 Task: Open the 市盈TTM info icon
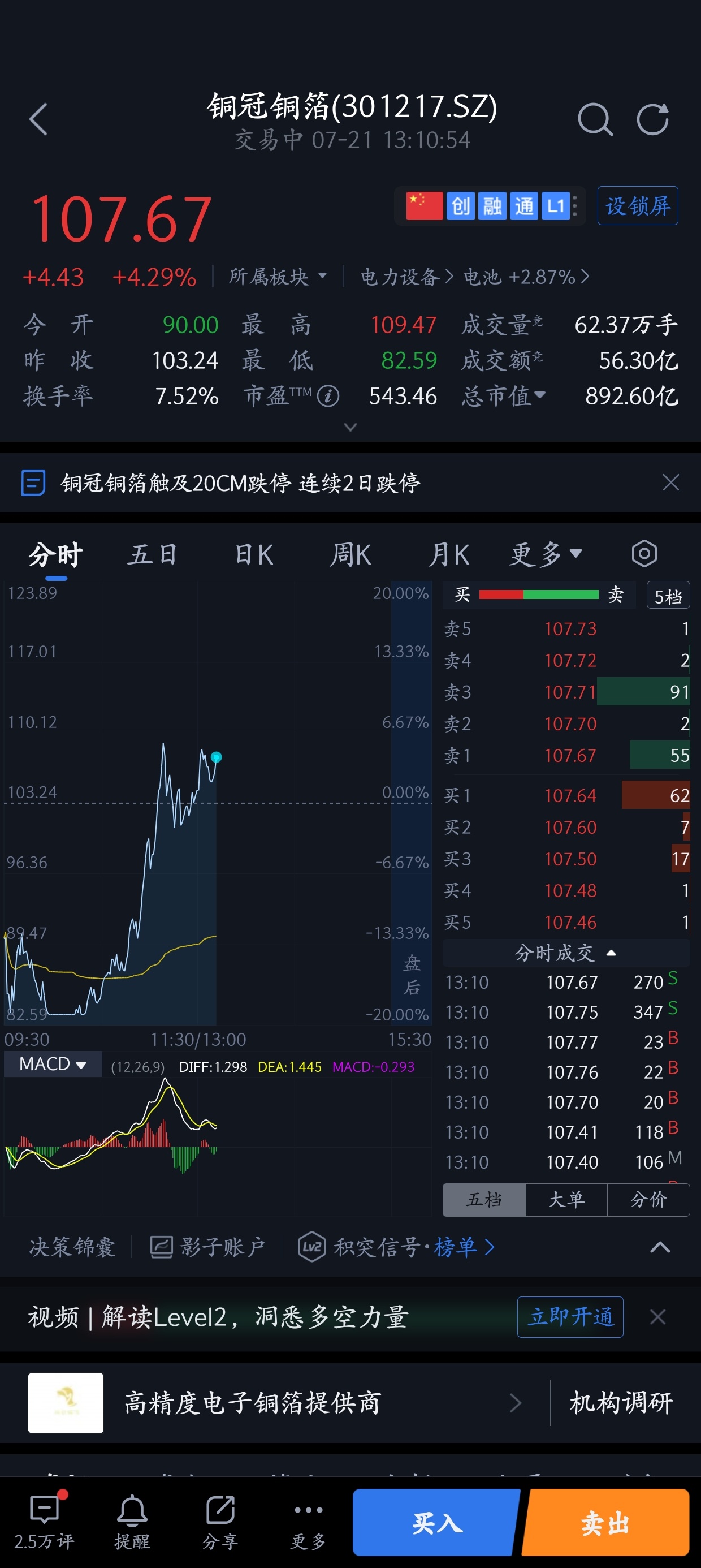328,397
